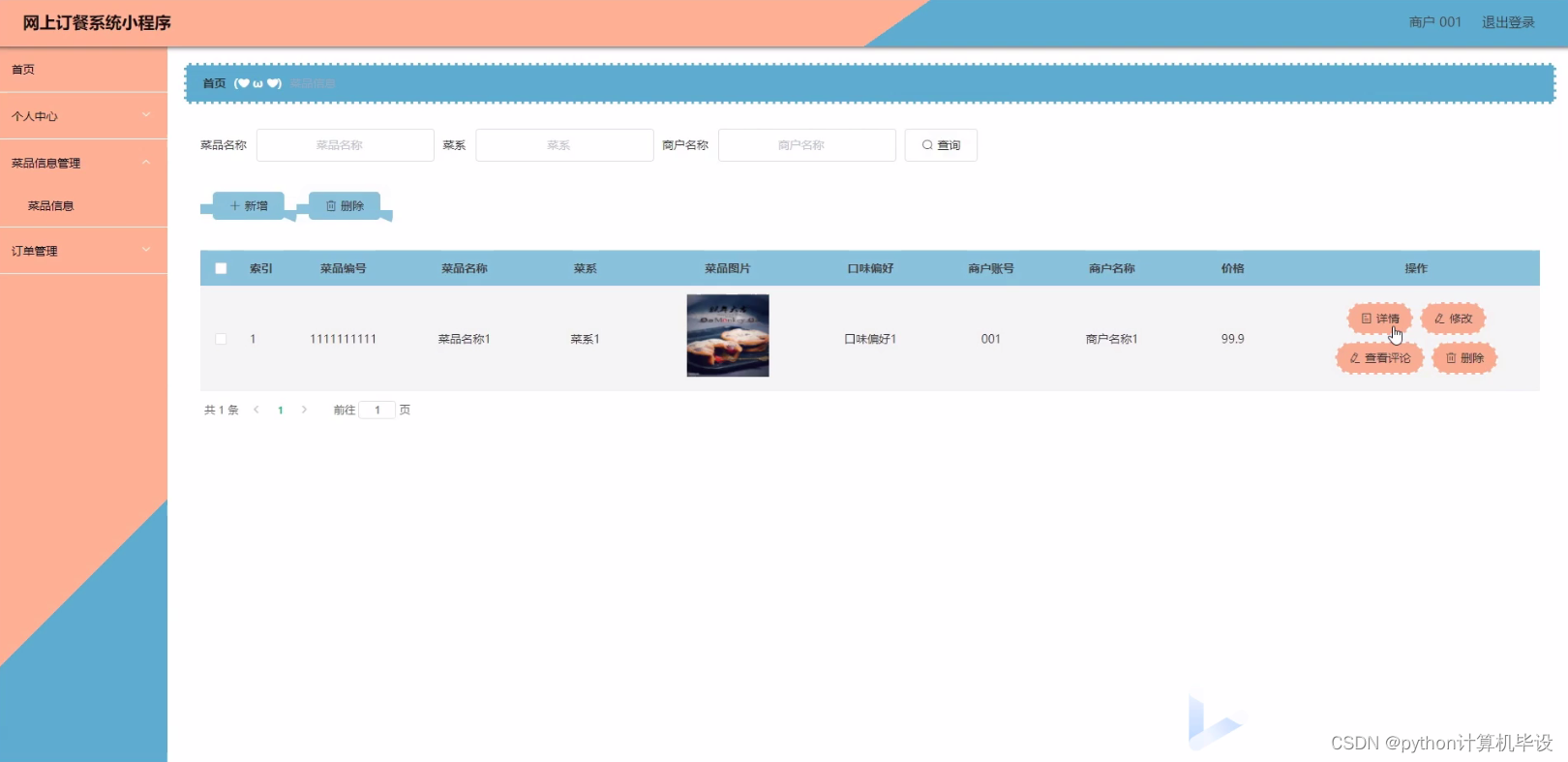Expand the 个人中心 sidebar menu
The image size is (1568, 762).
pyautogui.click(x=83, y=116)
